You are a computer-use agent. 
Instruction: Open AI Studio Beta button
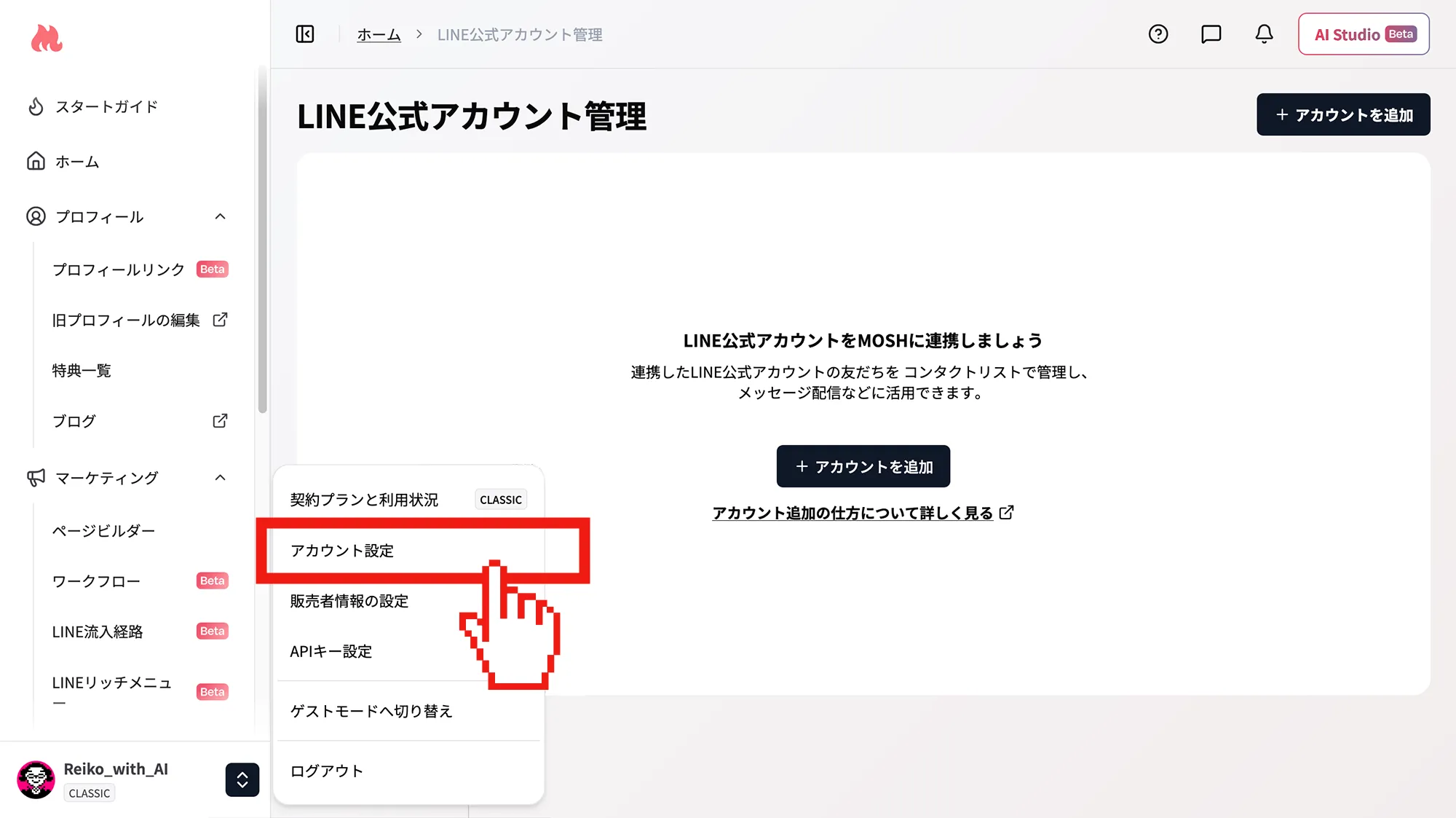[1364, 34]
